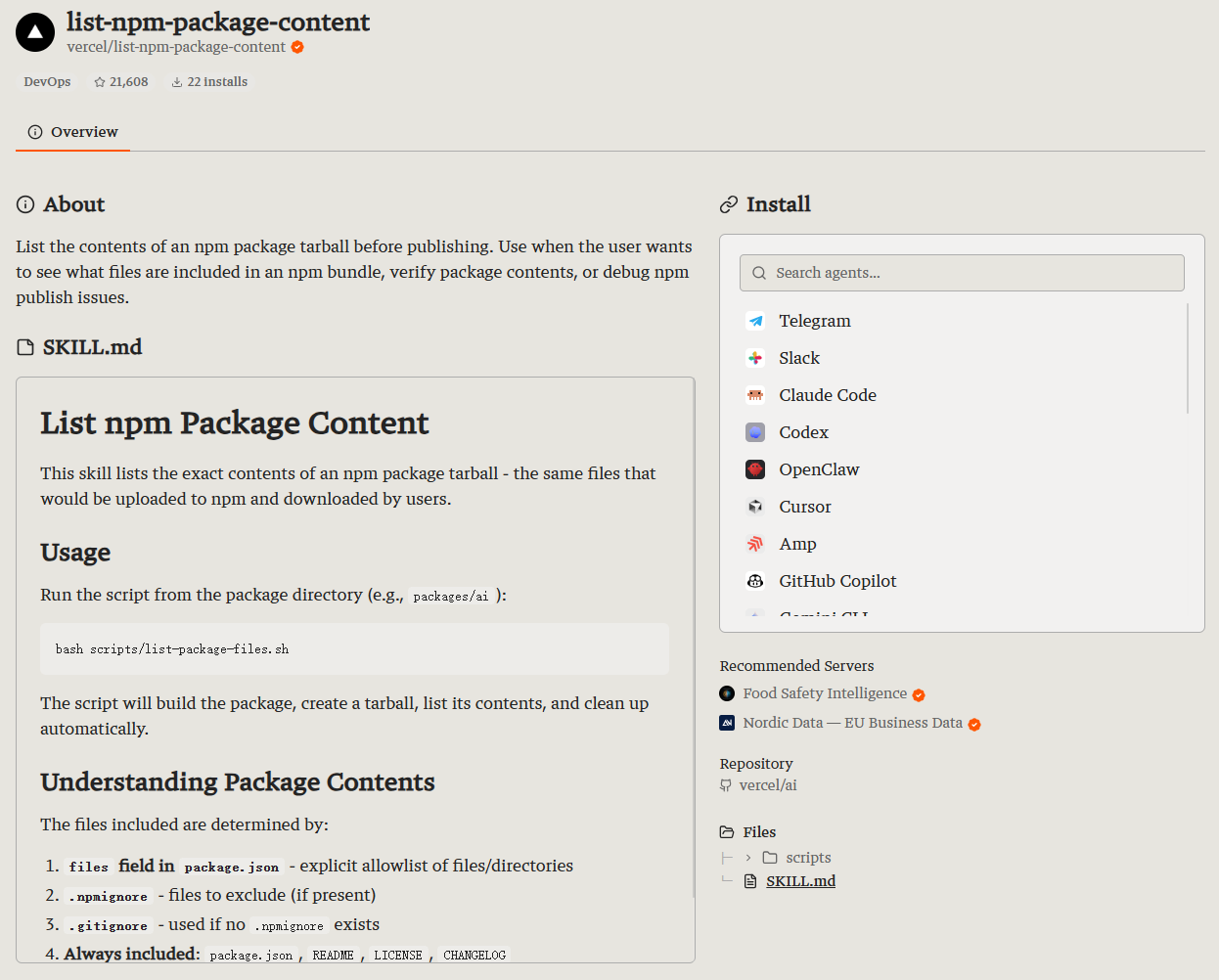Choose Slack from the agent list
Screen dimensions: 1219x980
point(799,358)
